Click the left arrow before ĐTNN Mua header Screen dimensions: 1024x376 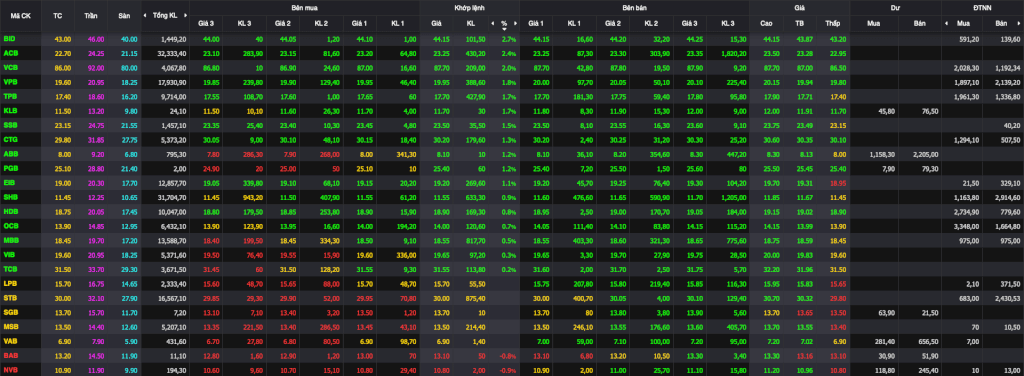(x=946, y=24)
